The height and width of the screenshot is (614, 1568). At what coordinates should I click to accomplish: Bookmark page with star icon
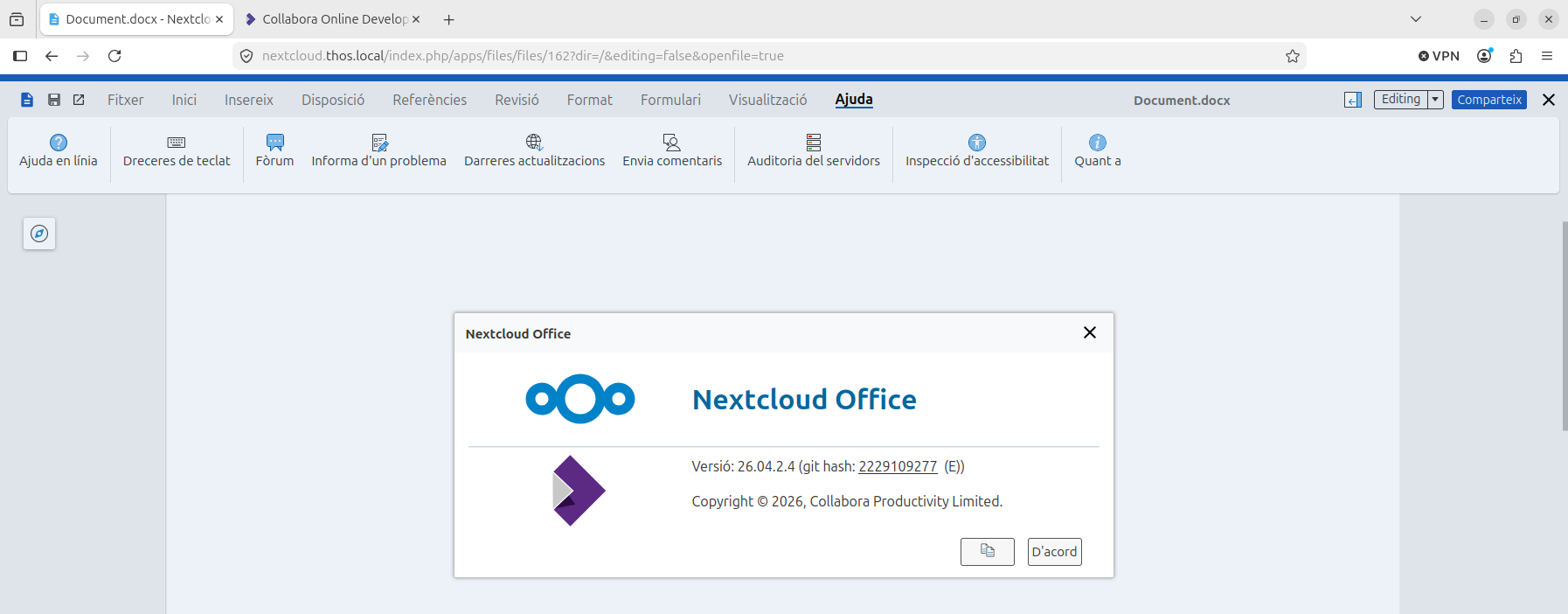(x=1293, y=56)
